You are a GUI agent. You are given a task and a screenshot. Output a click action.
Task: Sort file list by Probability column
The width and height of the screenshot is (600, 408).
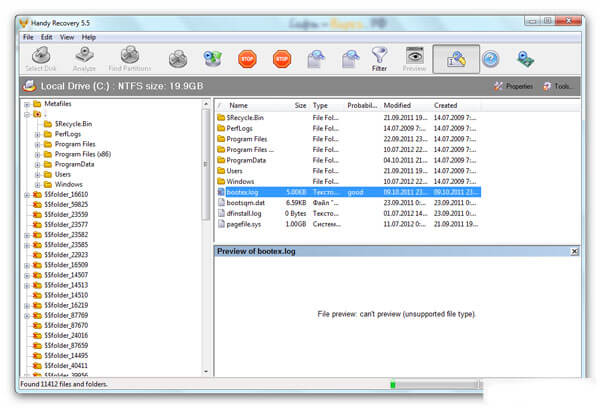click(x=362, y=105)
